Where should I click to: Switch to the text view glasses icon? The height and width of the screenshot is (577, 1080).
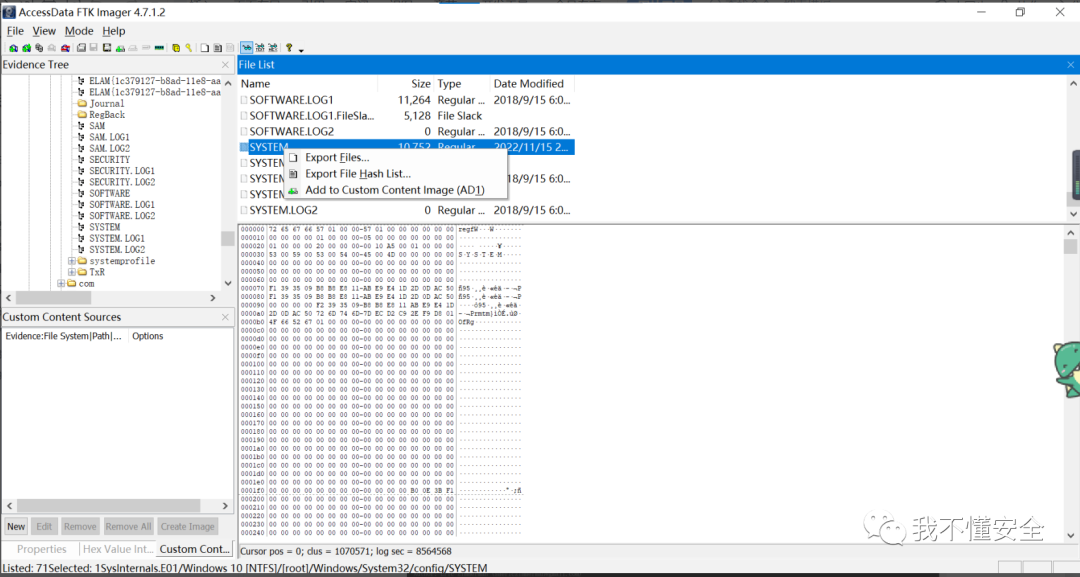click(x=259, y=48)
